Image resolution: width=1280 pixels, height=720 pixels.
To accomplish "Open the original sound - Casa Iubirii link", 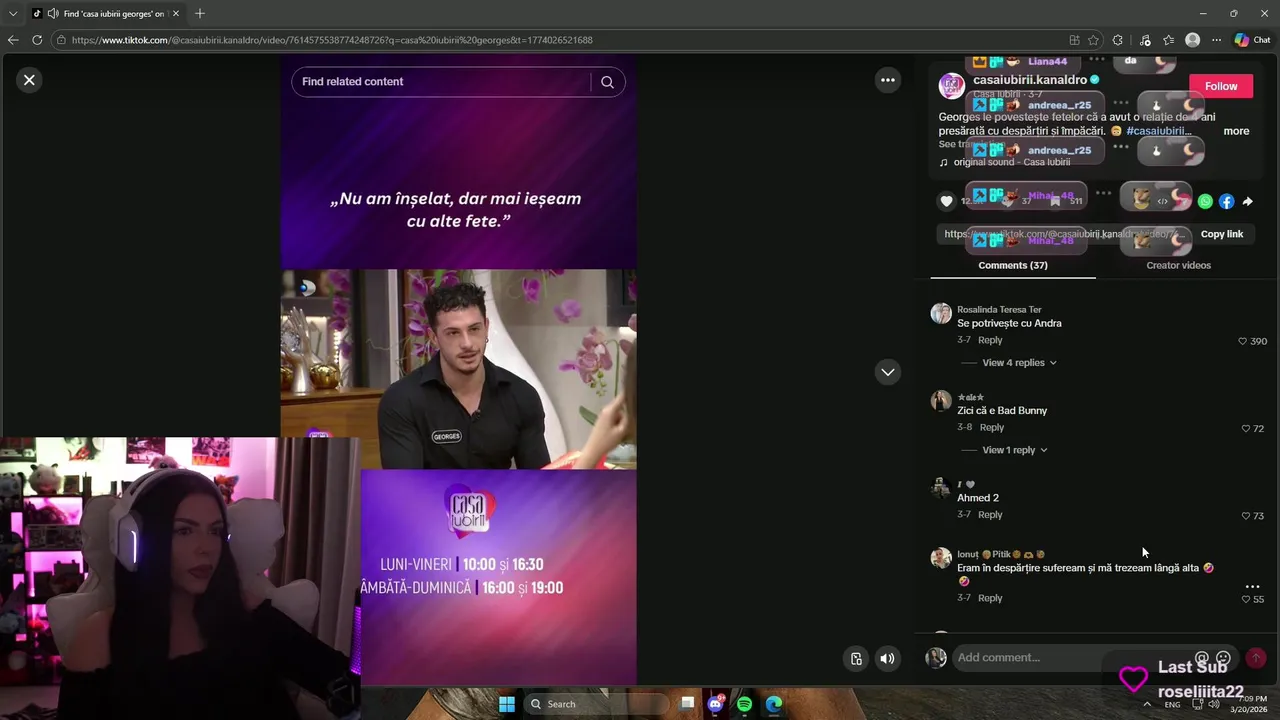I will click(x=1011, y=162).
